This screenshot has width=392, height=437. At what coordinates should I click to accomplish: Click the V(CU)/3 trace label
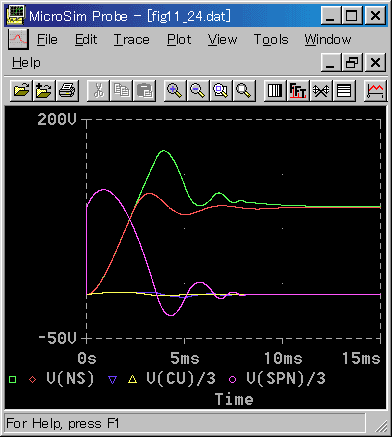tap(181, 379)
